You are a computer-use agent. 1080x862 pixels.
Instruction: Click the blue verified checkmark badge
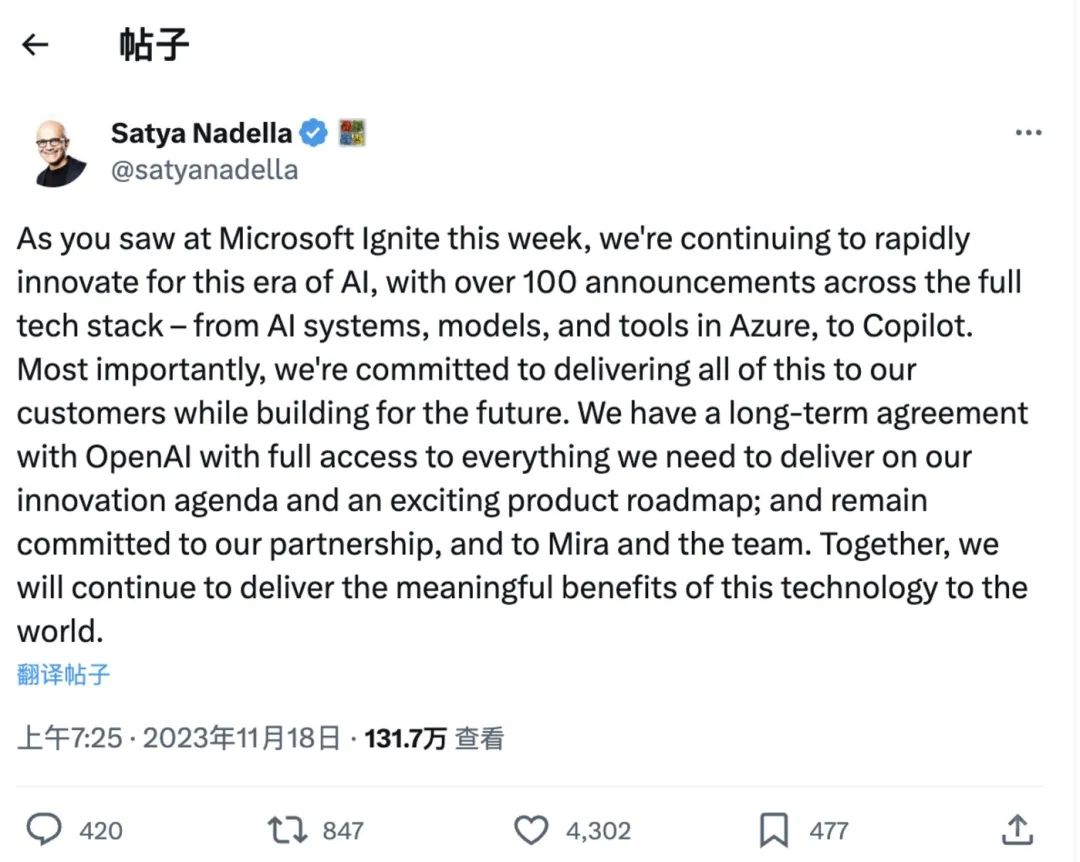[314, 133]
